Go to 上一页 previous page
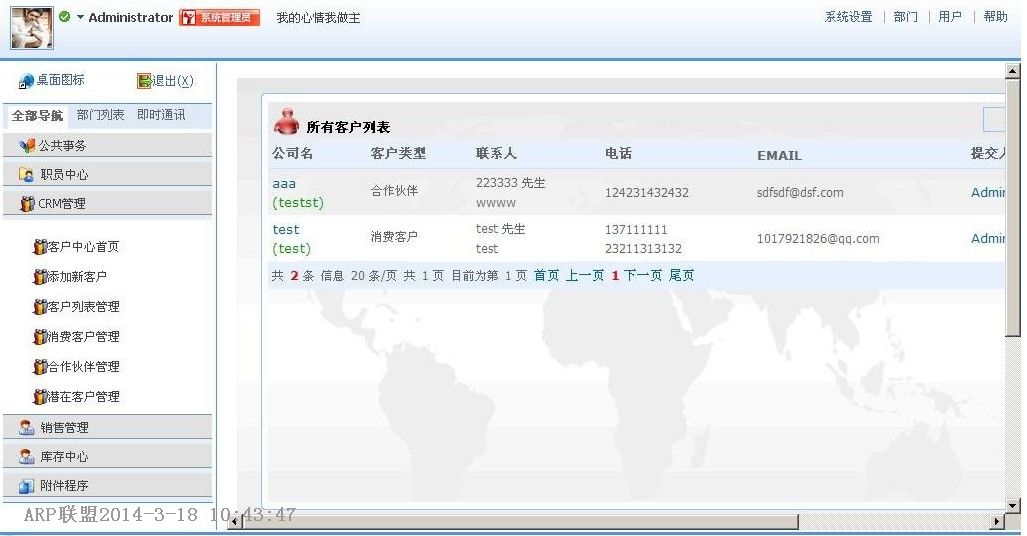This screenshot has width=1027, height=536. pos(585,276)
